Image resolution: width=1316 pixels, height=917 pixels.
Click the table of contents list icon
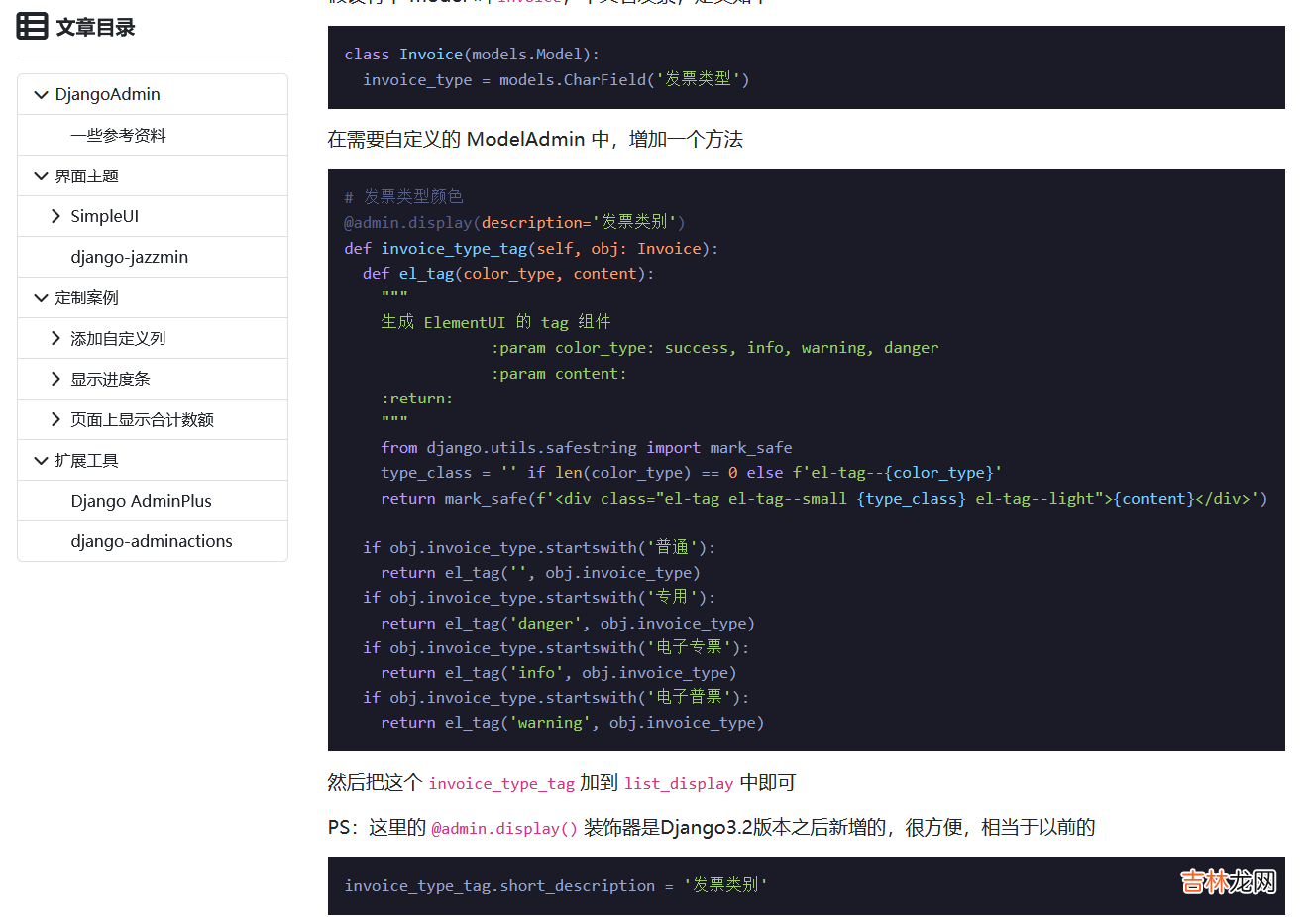(32, 27)
